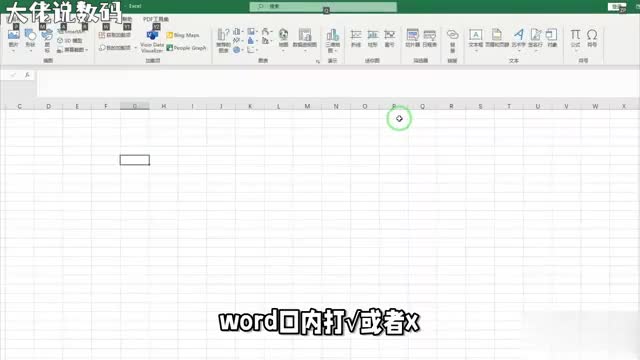Open the statistic chart dropdown
This screenshot has width=640, height=360.
(252, 40)
